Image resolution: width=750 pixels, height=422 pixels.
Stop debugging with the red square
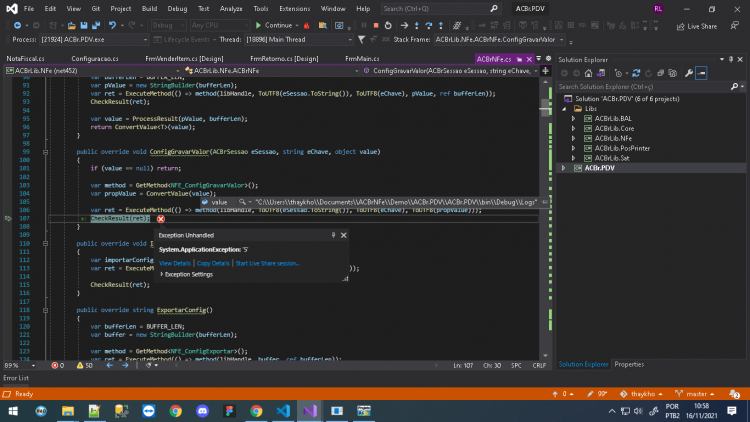[x=376, y=25]
